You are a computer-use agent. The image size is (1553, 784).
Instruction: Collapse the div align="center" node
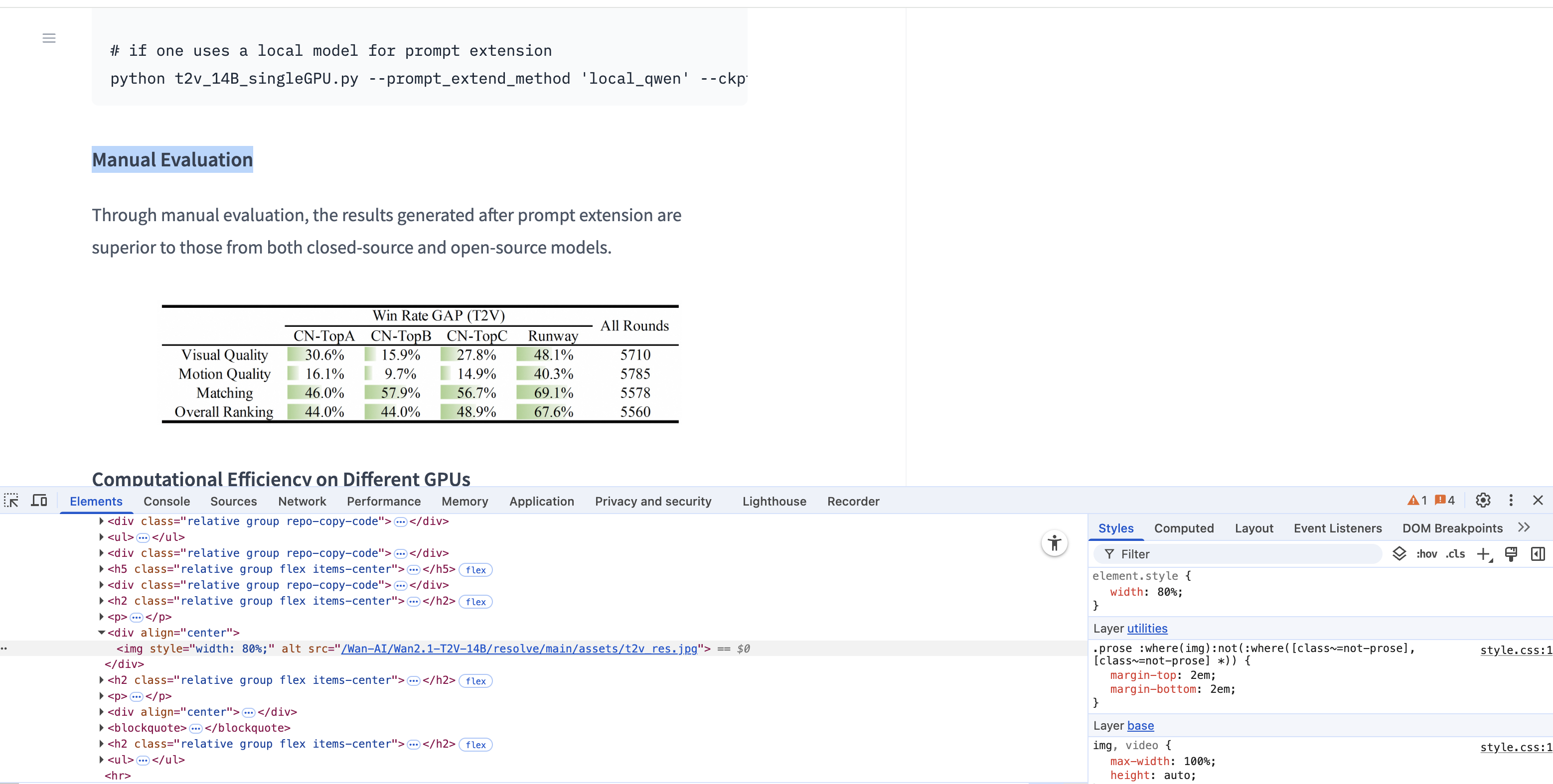tap(101, 633)
